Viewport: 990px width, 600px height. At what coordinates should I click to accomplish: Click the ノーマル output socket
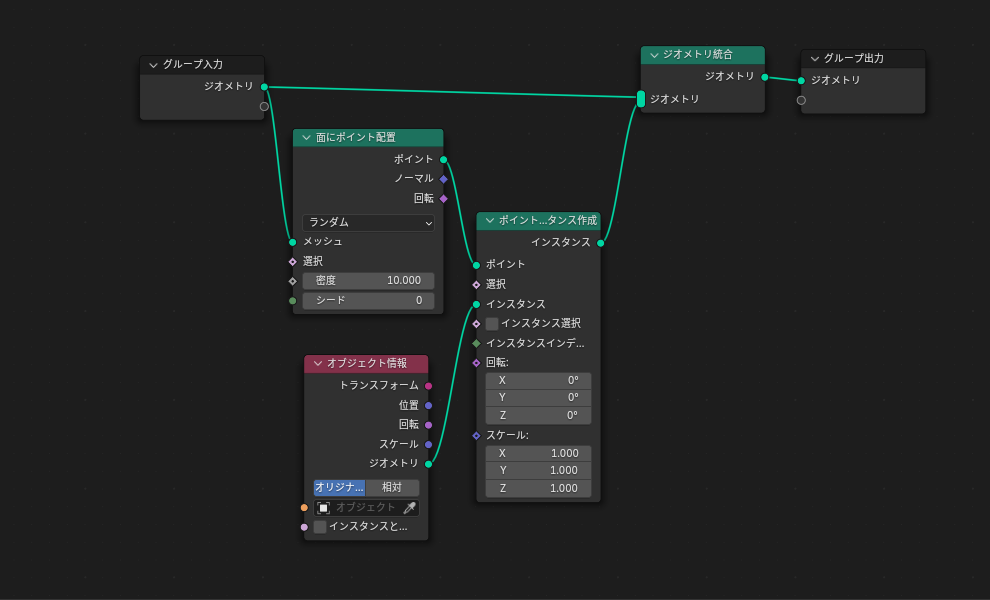coord(443,179)
